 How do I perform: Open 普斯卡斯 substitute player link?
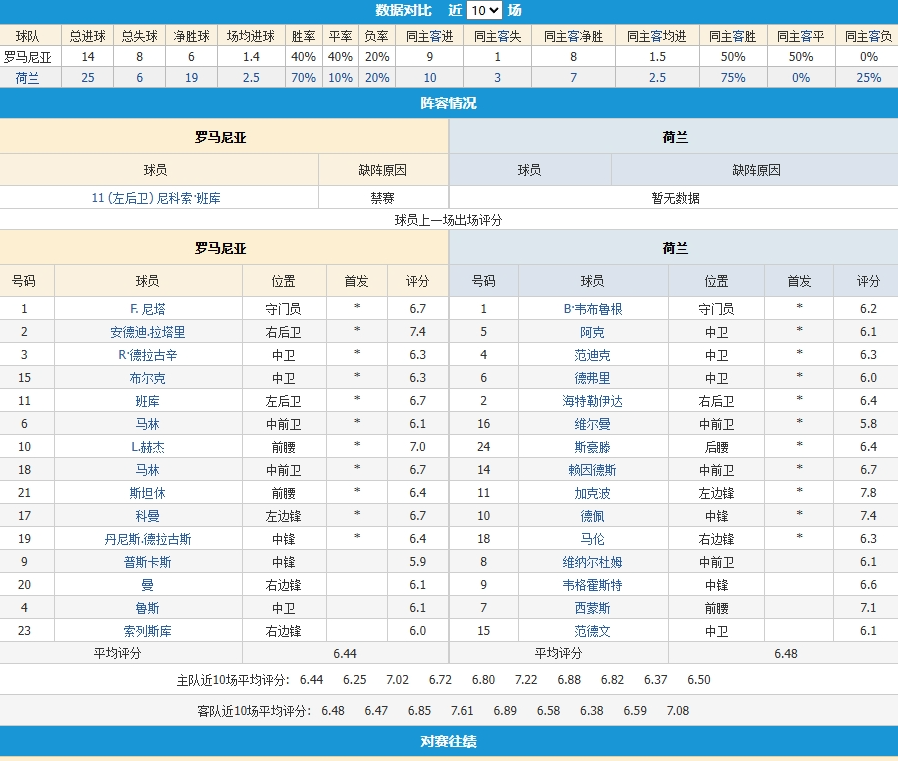[147, 562]
